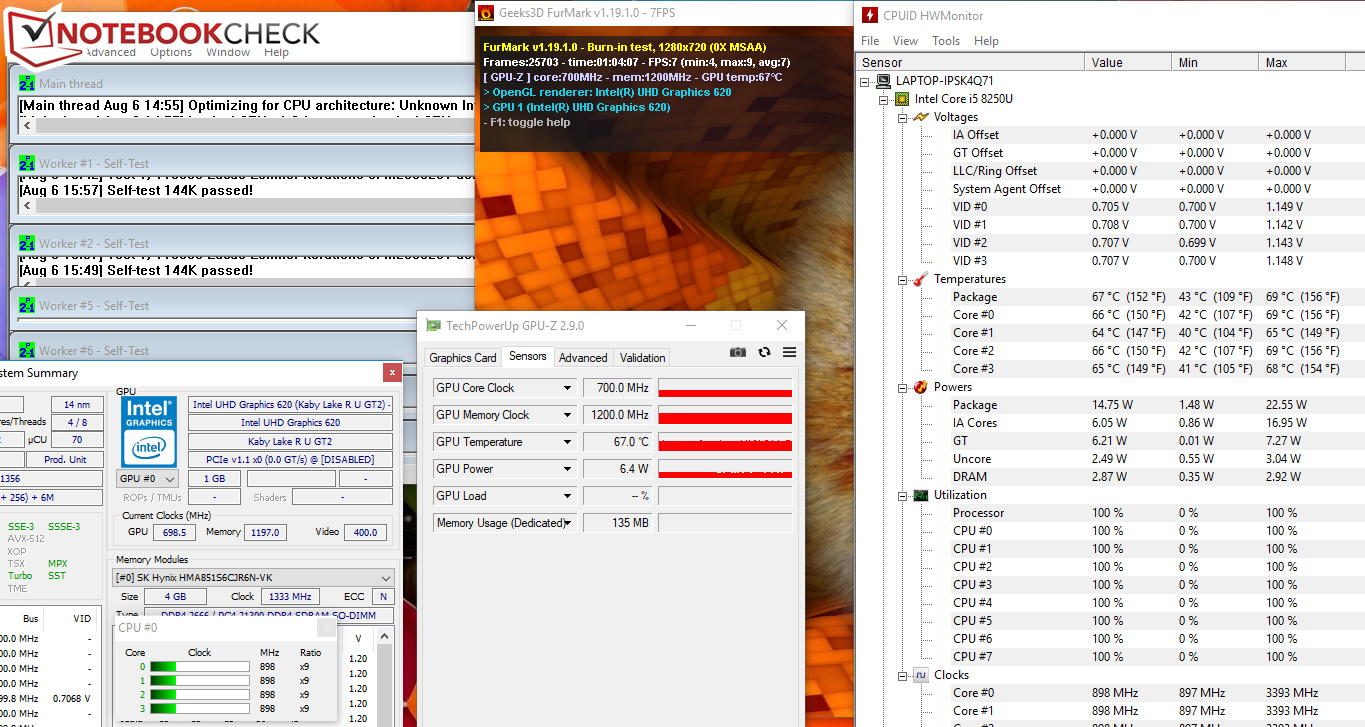Image resolution: width=1365 pixels, height=727 pixels.
Task: Collapse the Voltages section
Action: (902, 117)
